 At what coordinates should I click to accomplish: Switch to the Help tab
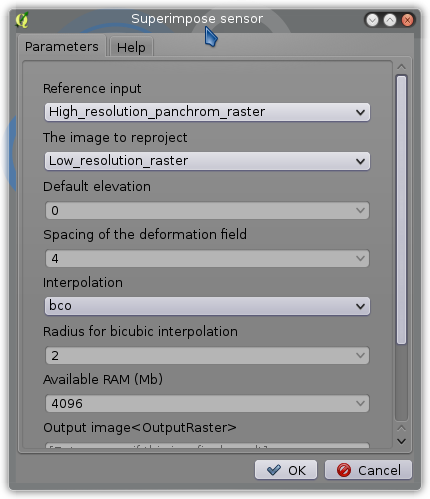point(131,47)
